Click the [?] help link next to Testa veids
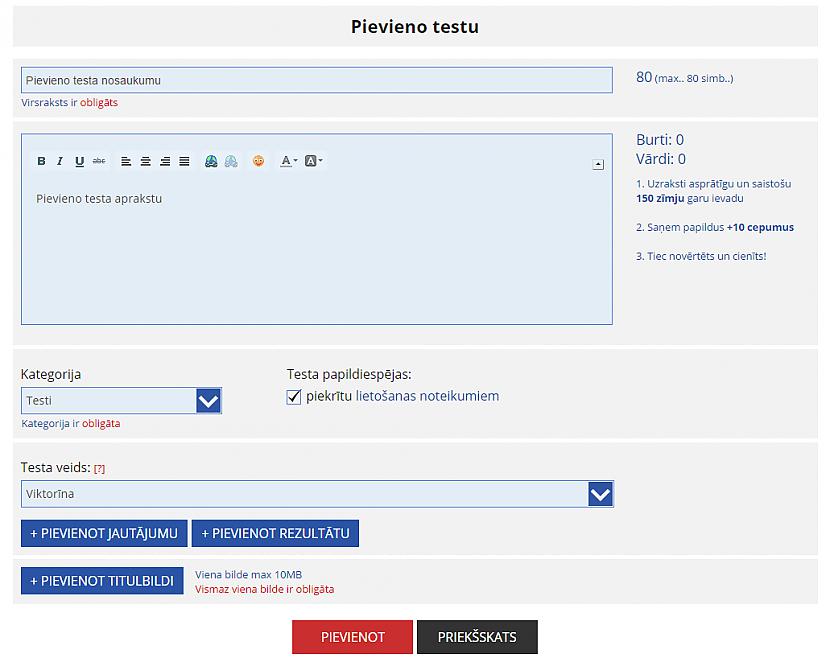Viewport: 830px width, 662px height. coord(100,469)
